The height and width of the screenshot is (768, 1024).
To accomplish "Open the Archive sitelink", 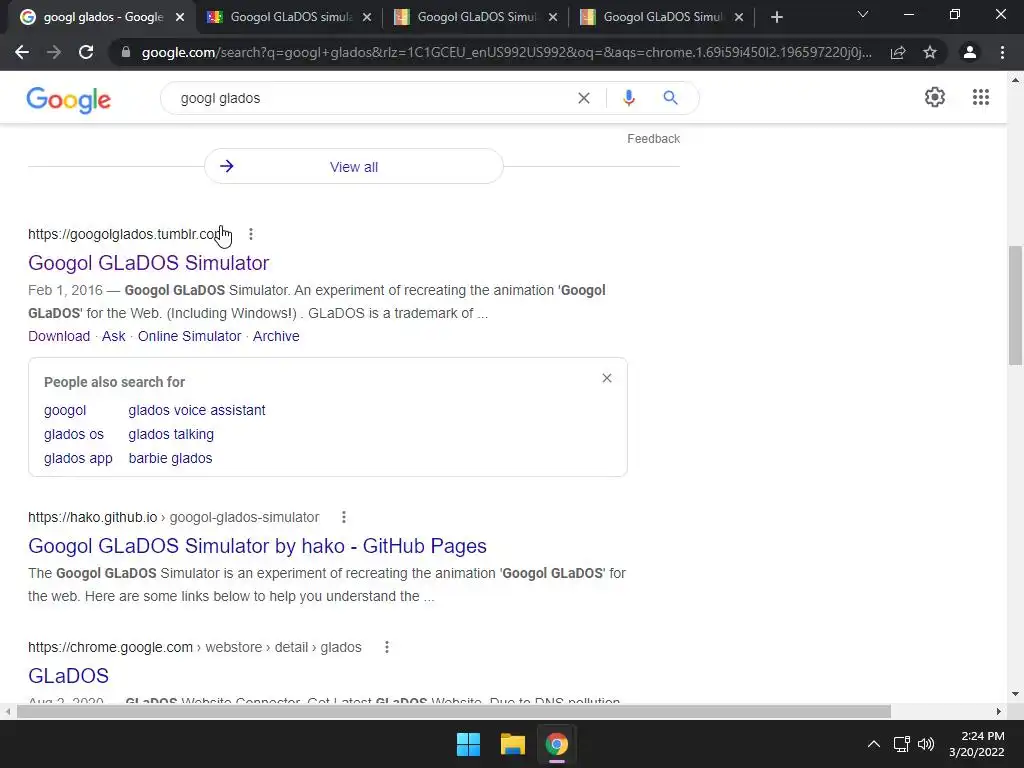I will [276, 336].
